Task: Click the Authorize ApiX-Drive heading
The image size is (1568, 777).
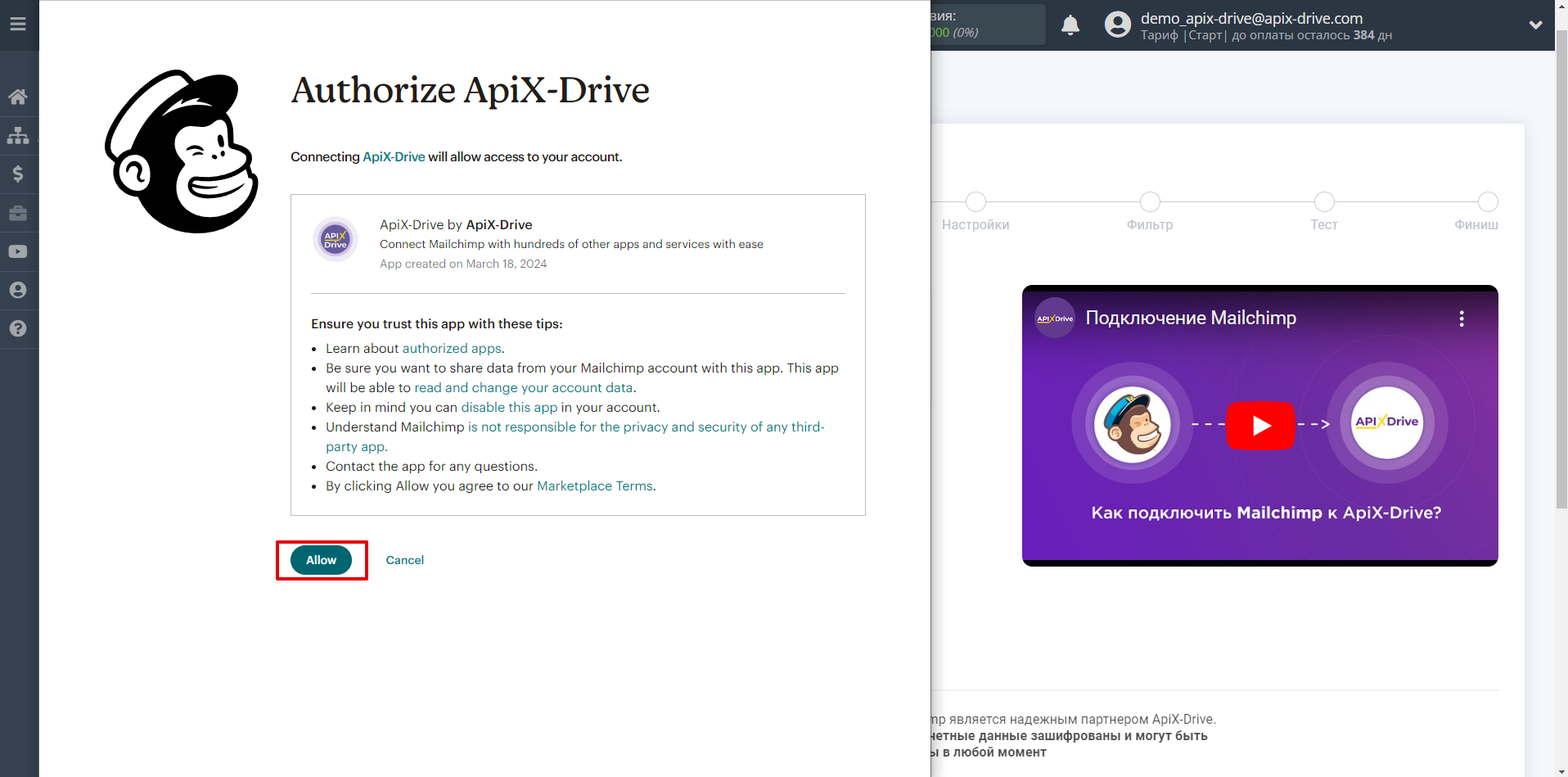Action: [x=471, y=90]
